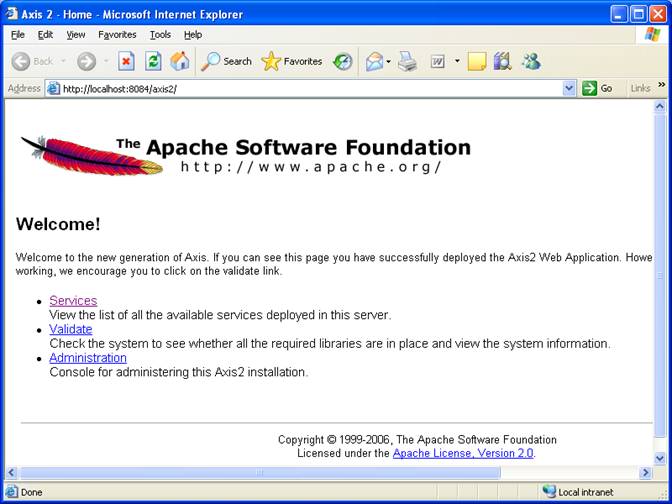Print the page with printer icon
Image resolution: width=672 pixels, height=504 pixels.
(407, 62)
